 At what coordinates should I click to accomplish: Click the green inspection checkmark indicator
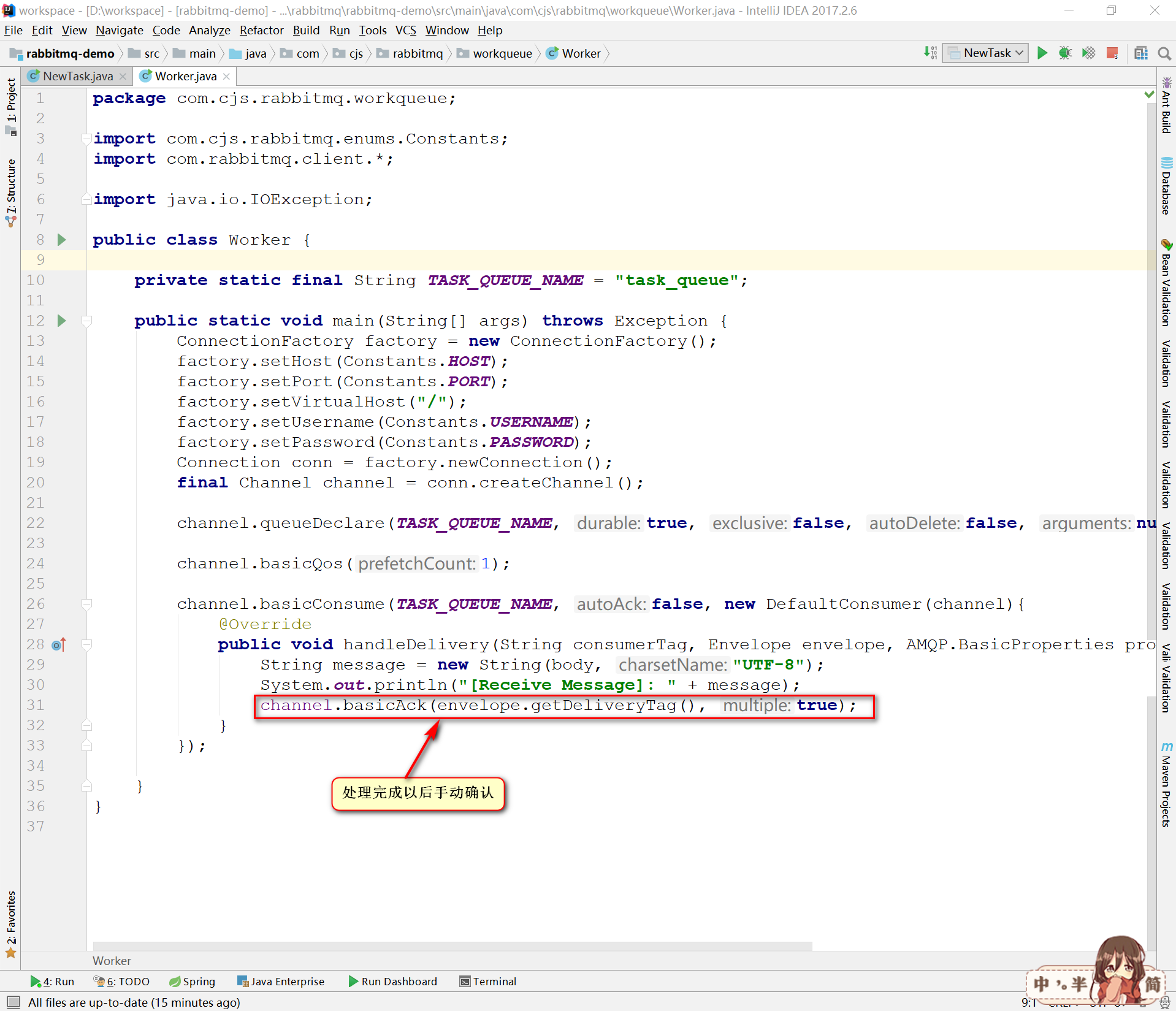[1150, 94]
